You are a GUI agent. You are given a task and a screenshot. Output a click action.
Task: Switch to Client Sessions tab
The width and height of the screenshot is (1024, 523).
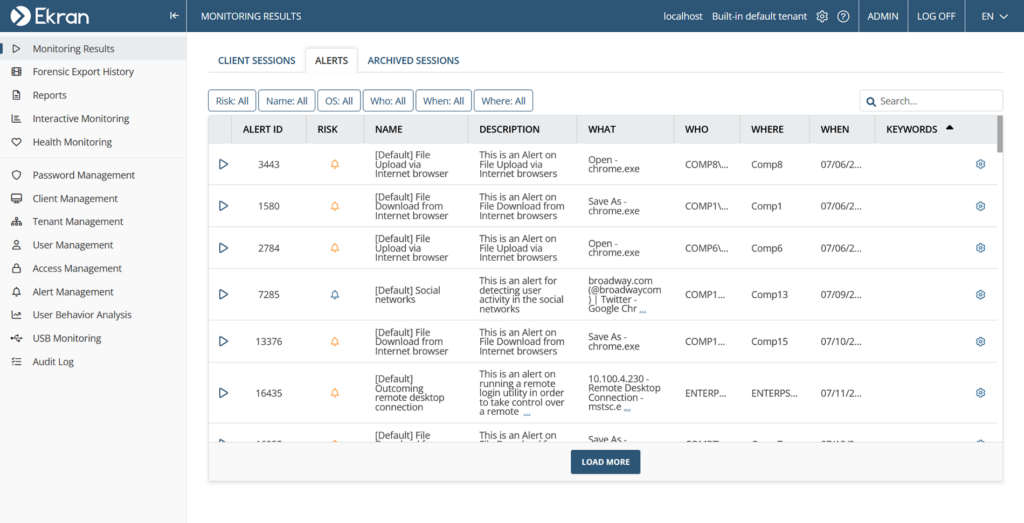257,61
